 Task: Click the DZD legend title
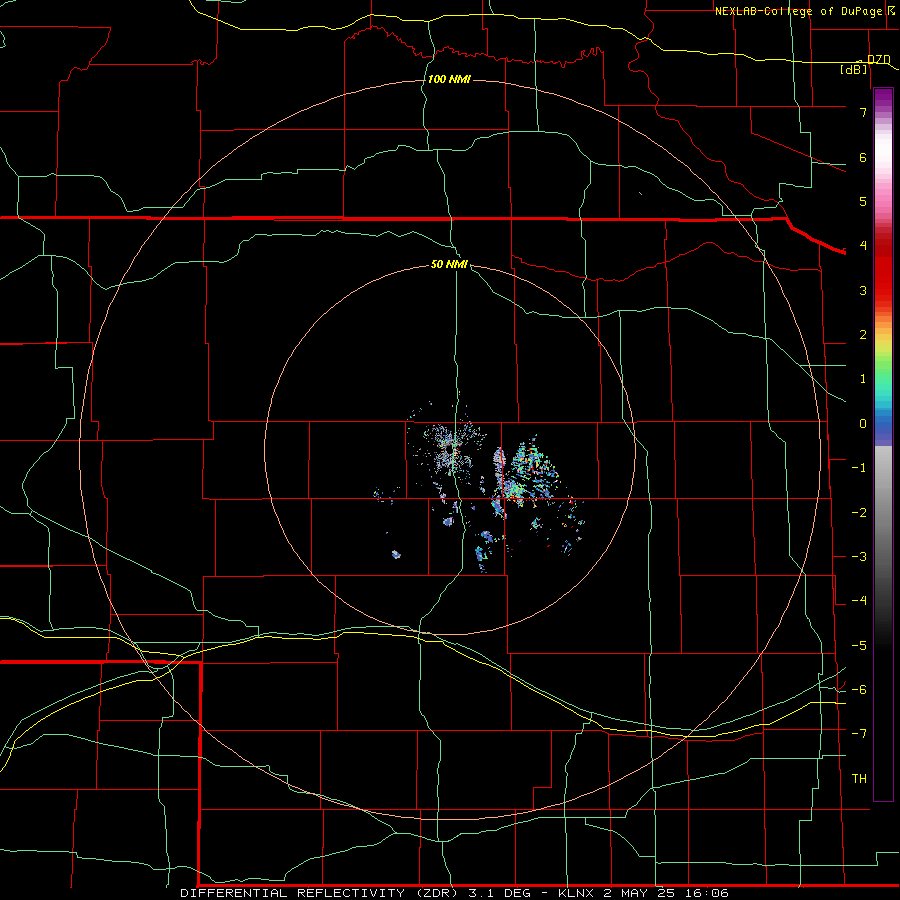tap(879, 59)
